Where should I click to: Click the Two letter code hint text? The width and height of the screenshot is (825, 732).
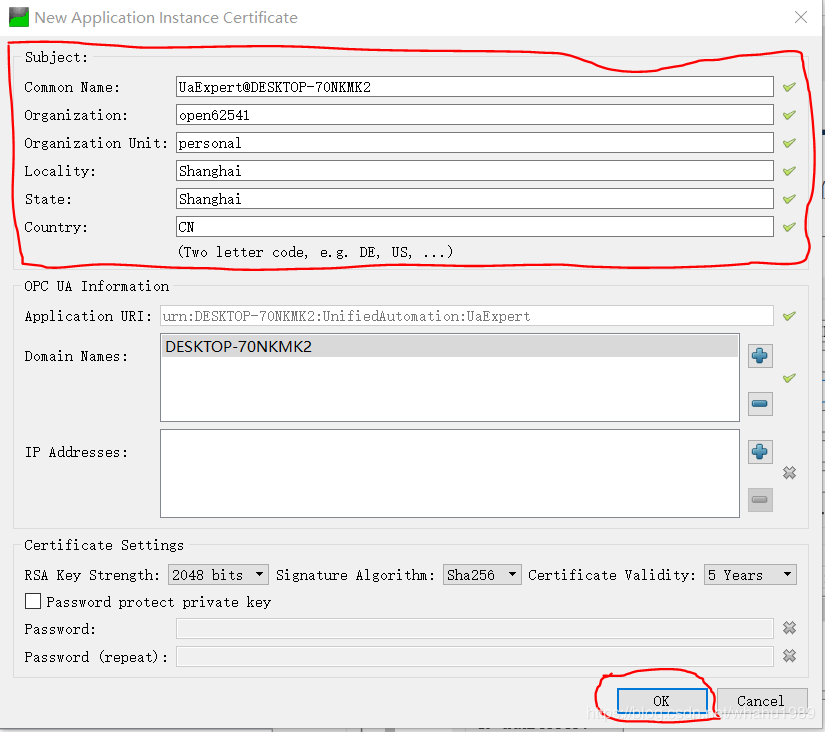315,252
